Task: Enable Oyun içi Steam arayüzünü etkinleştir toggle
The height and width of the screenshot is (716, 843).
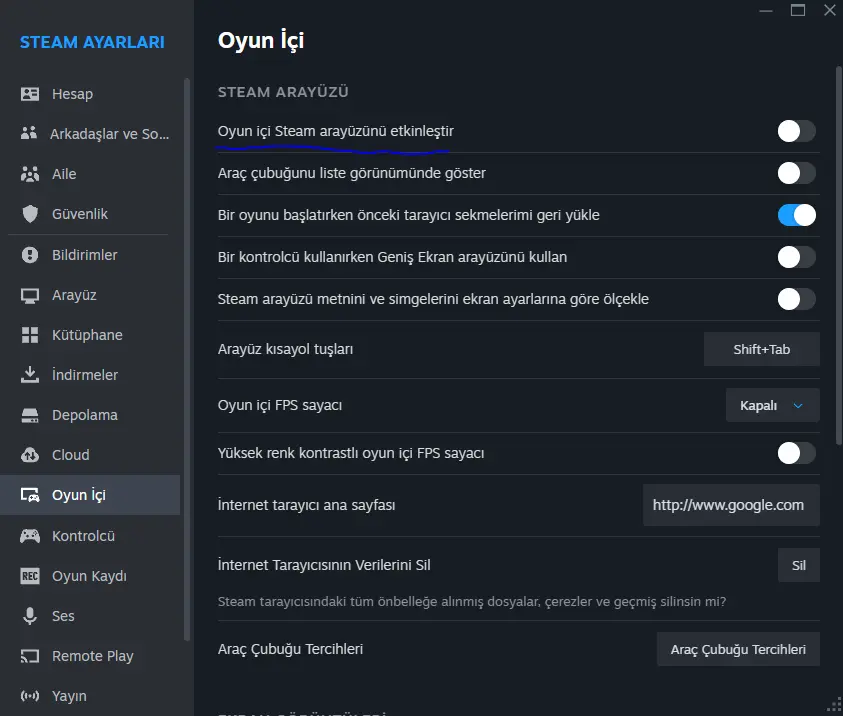Action: 796,131
